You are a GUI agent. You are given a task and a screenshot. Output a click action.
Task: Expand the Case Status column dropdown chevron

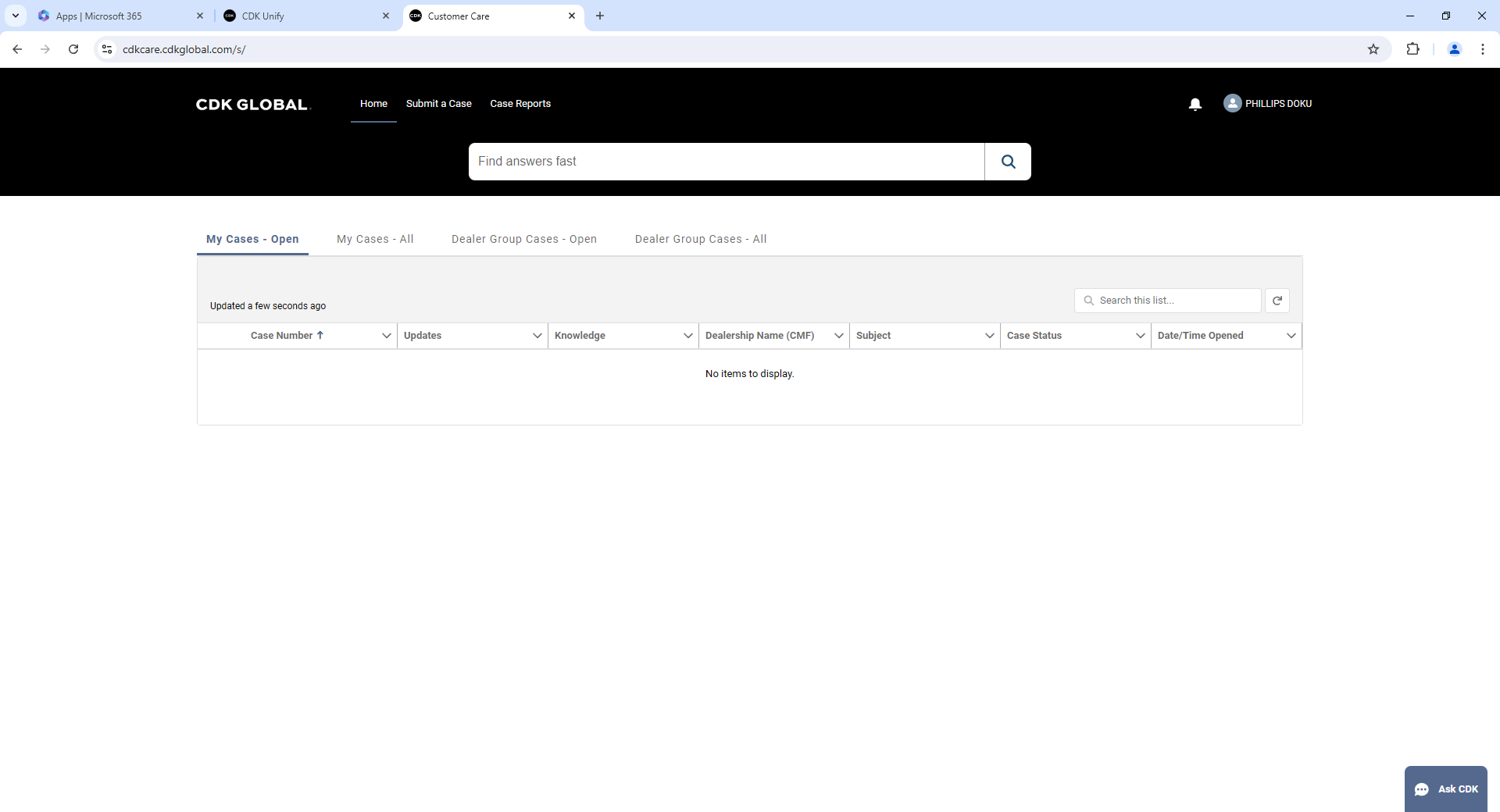pyautogui.click(x=1140, y=336)
